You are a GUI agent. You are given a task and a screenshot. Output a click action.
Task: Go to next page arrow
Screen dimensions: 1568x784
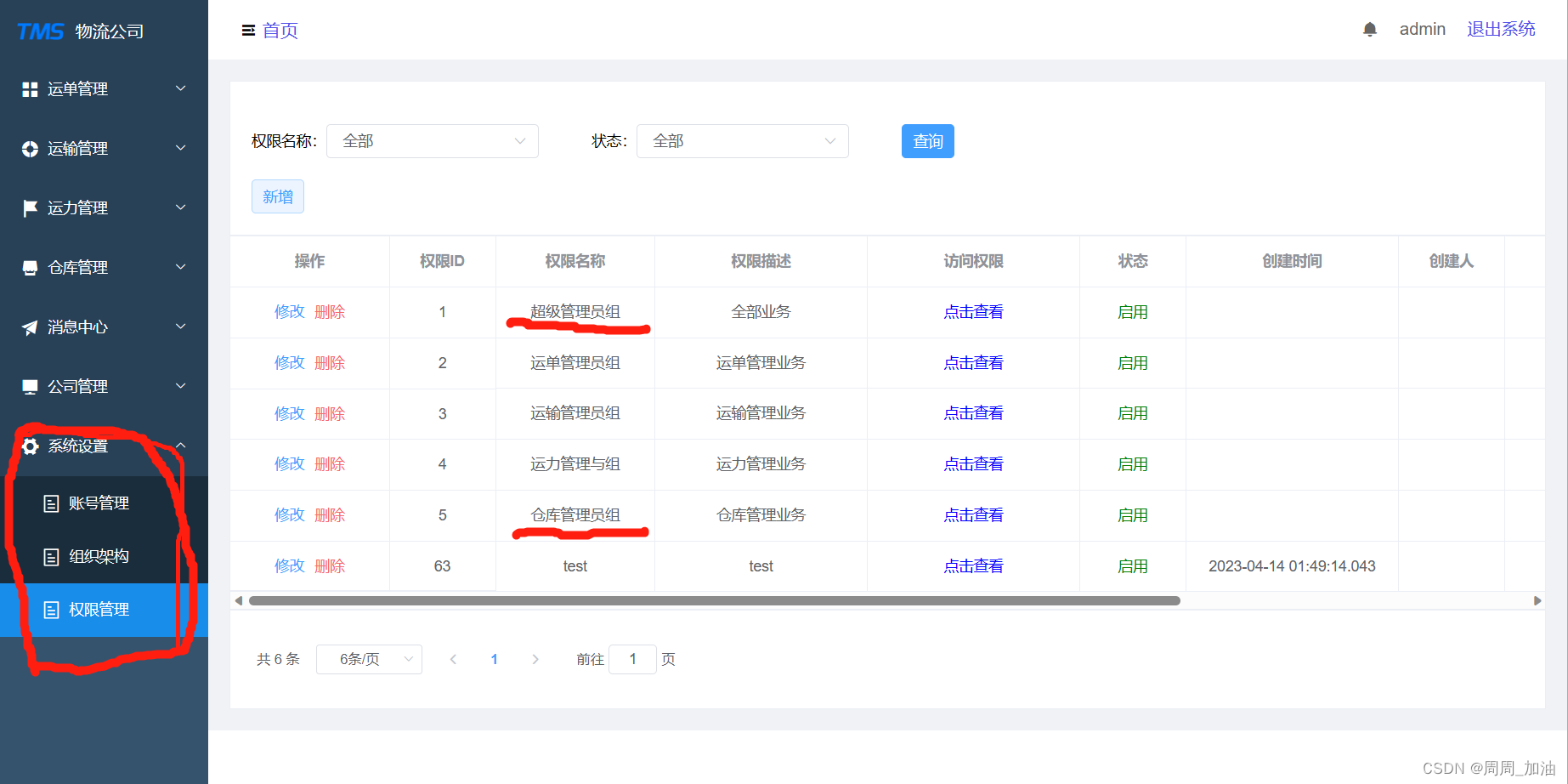(535, 659)
